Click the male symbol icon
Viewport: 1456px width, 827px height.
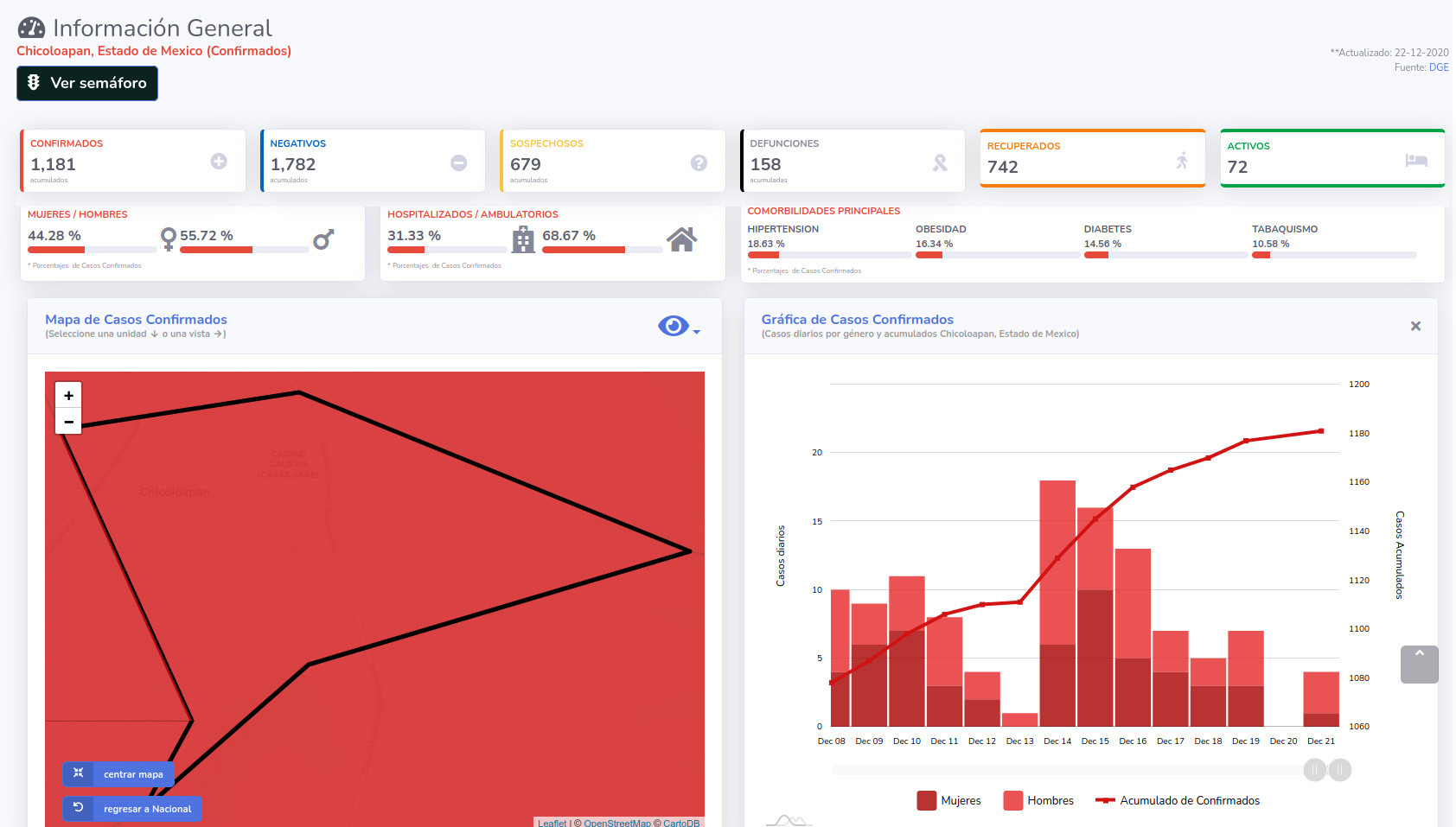(323, 239)
